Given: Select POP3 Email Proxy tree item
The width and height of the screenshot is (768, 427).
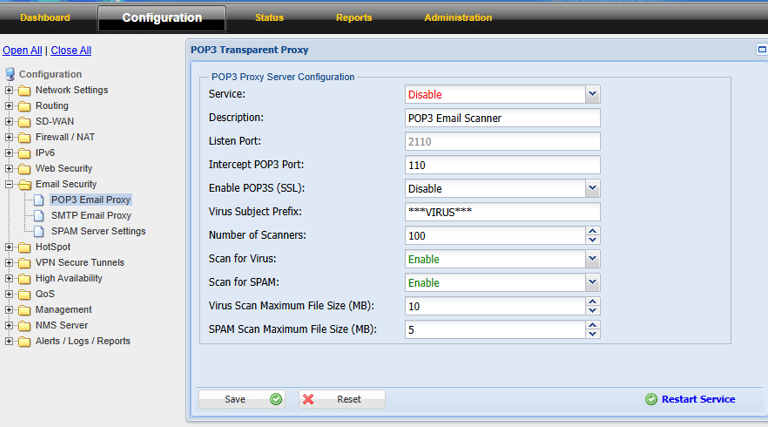Looking at the screenshot, I should (x=91, y=200).
